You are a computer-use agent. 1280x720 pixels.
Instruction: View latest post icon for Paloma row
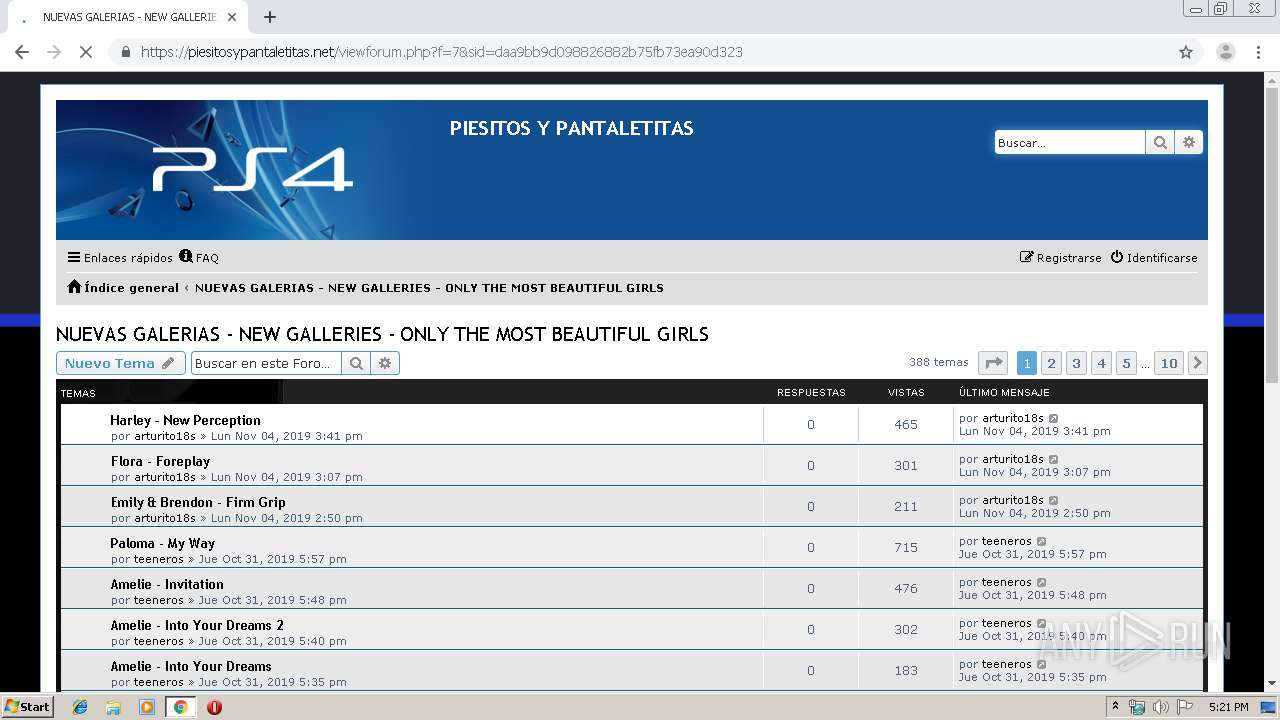coord(1041,542)
